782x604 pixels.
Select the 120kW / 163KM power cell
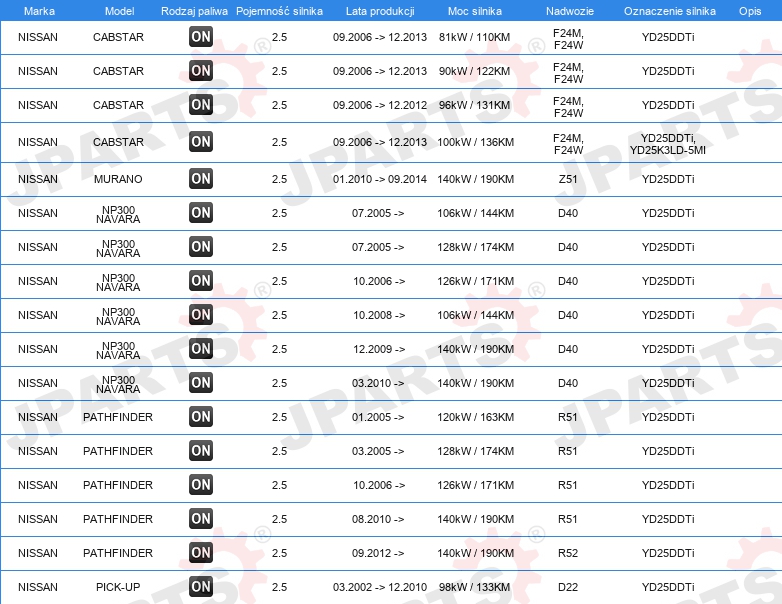tap(475, 417)
